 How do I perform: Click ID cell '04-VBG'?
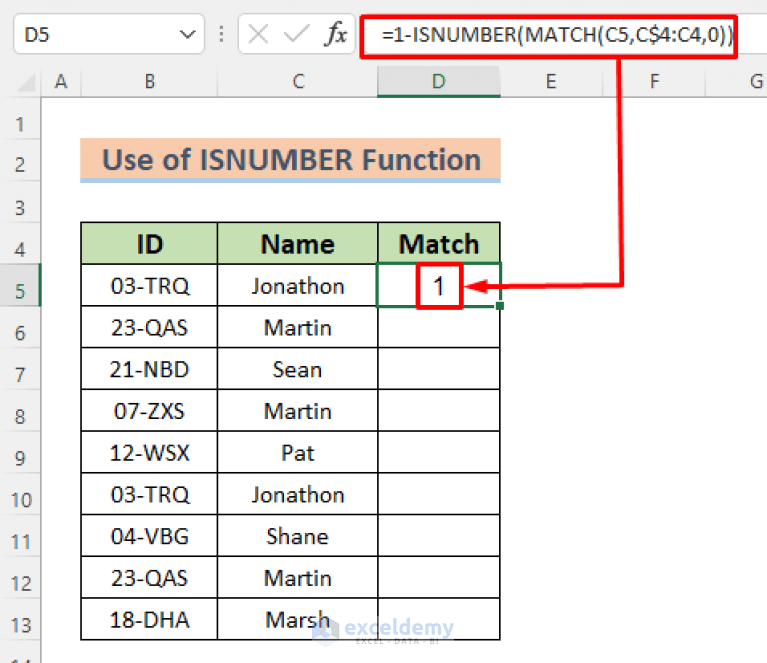pyautogui.click(x=149, y=536)
